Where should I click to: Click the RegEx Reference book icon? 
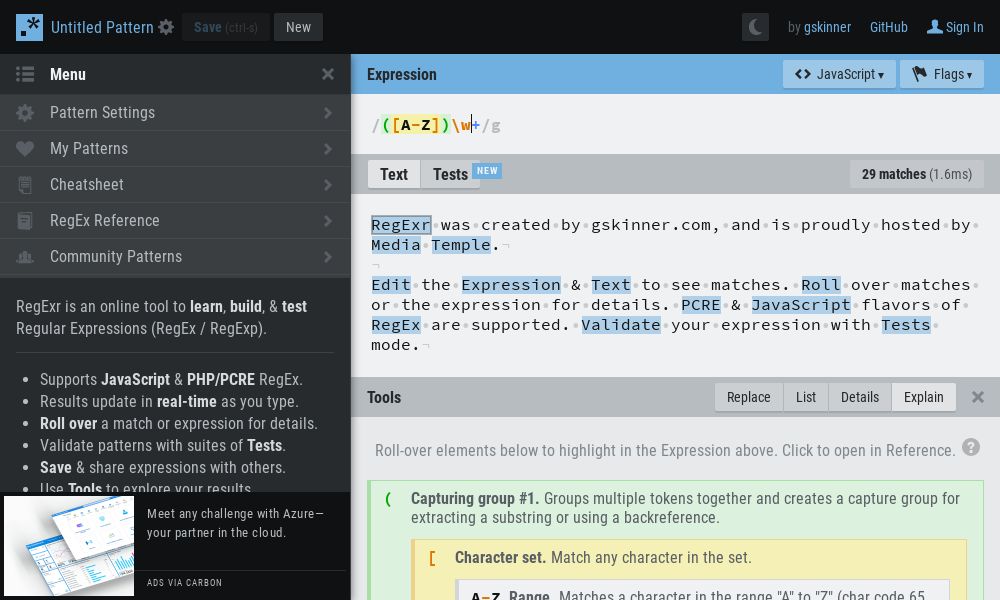(x=25, y=221)
